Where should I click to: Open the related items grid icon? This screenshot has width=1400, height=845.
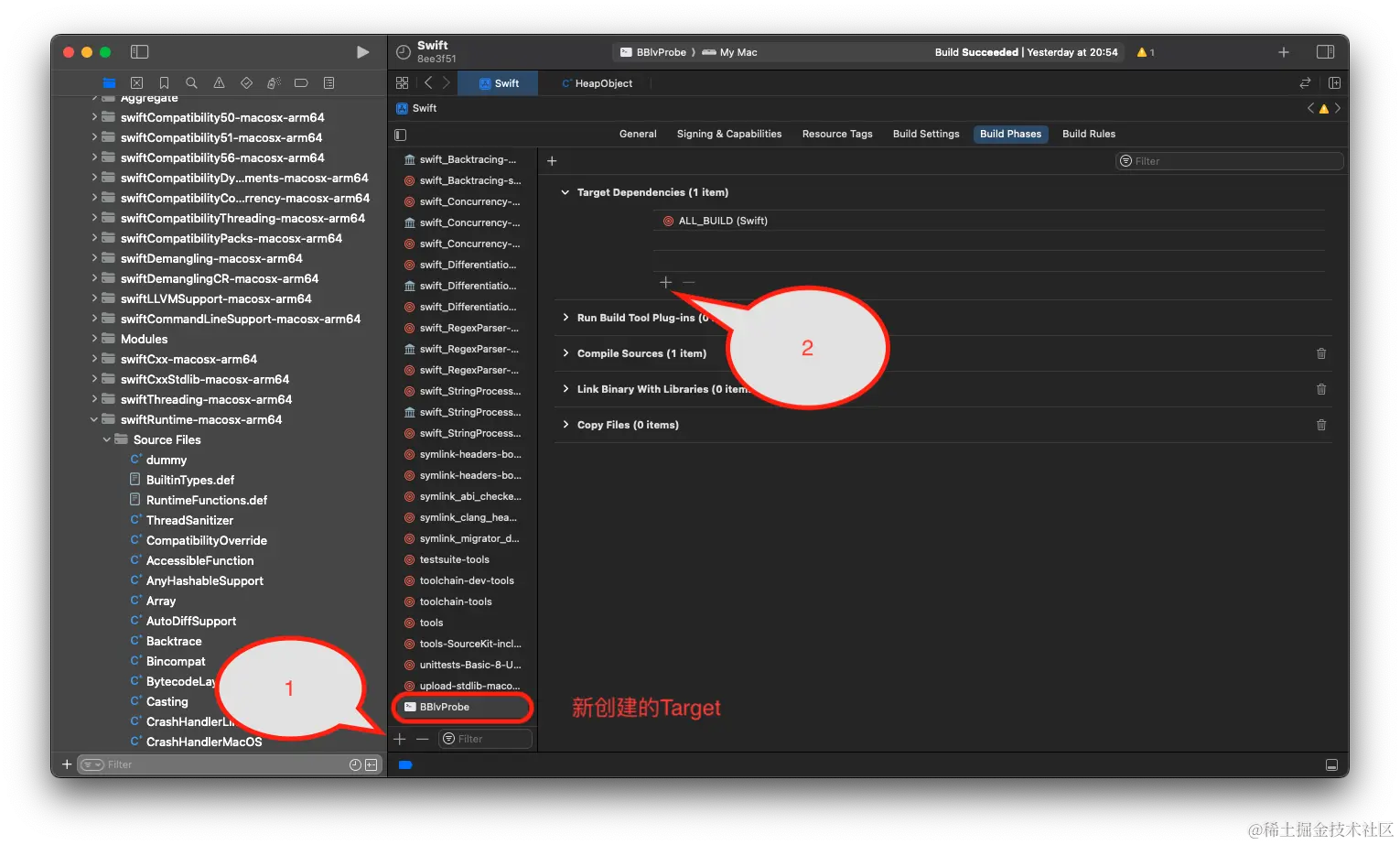[x=402, y=83]
